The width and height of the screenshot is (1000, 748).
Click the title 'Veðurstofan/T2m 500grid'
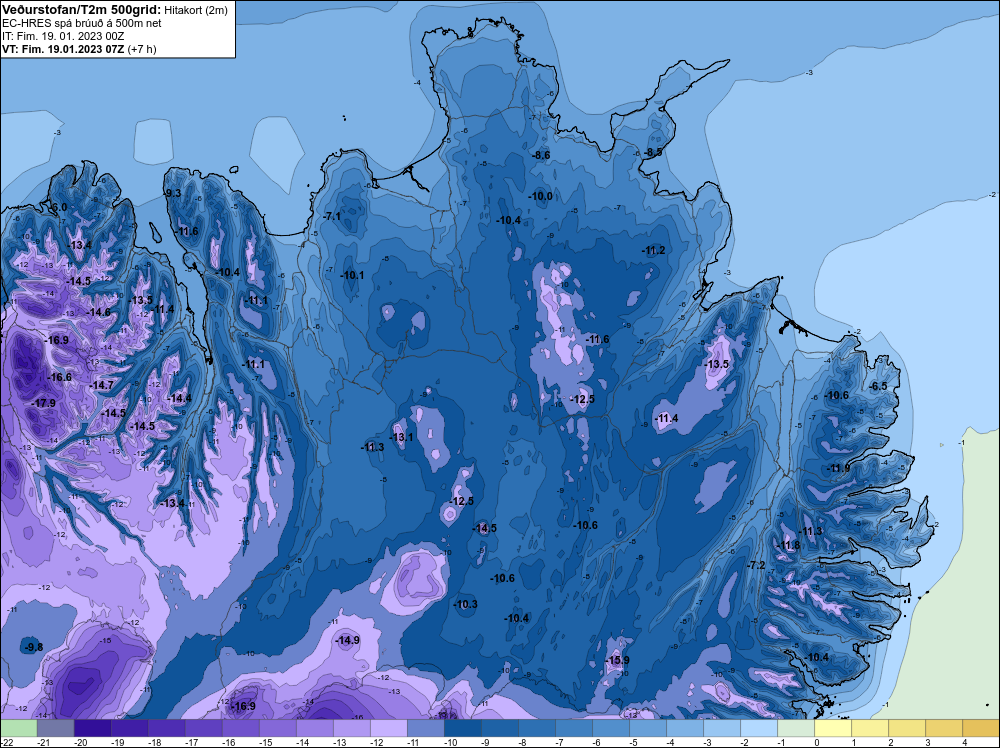click(81, 10)
